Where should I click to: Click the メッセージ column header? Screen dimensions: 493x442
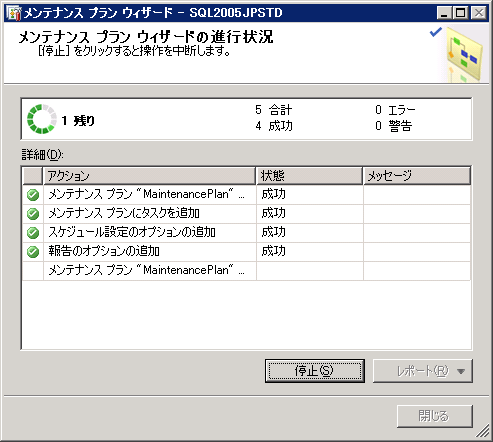(417, 176)
